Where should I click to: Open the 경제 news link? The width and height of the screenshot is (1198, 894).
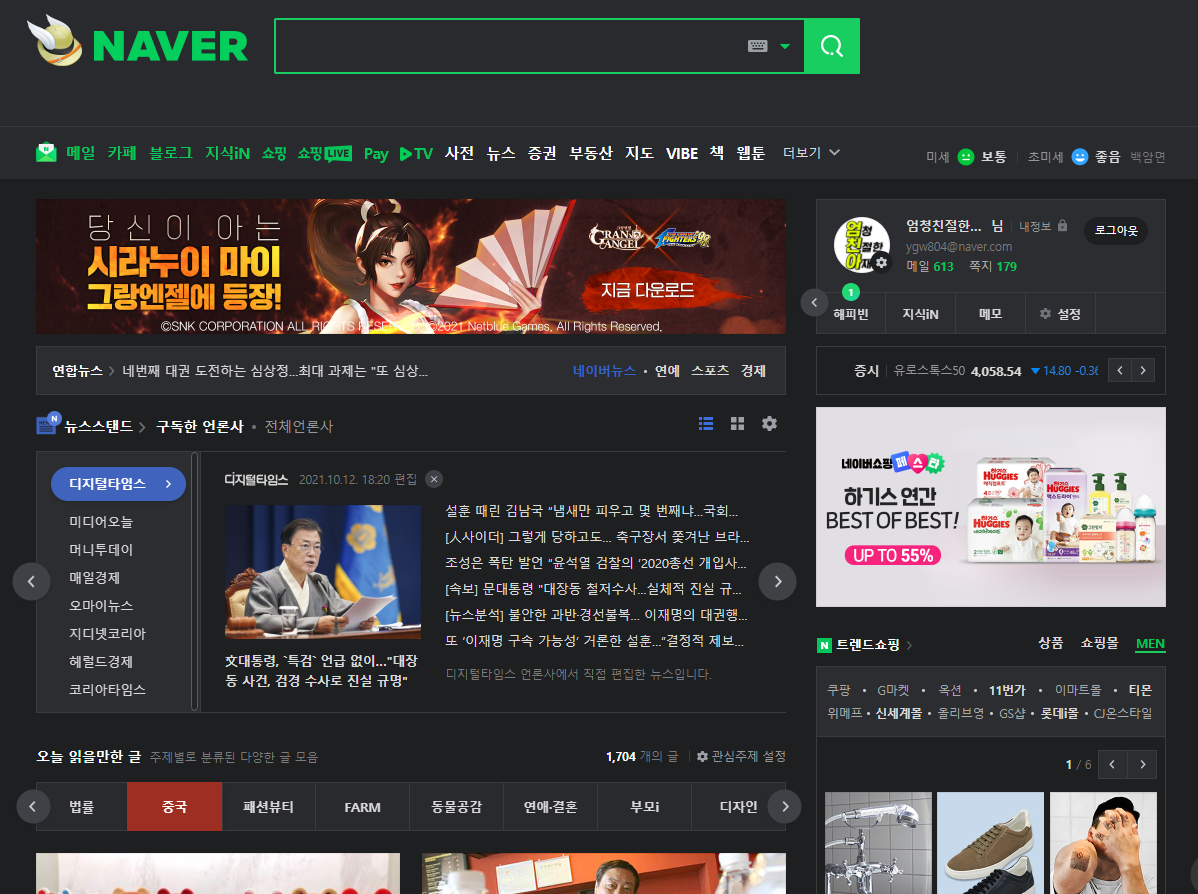point(753,371)
